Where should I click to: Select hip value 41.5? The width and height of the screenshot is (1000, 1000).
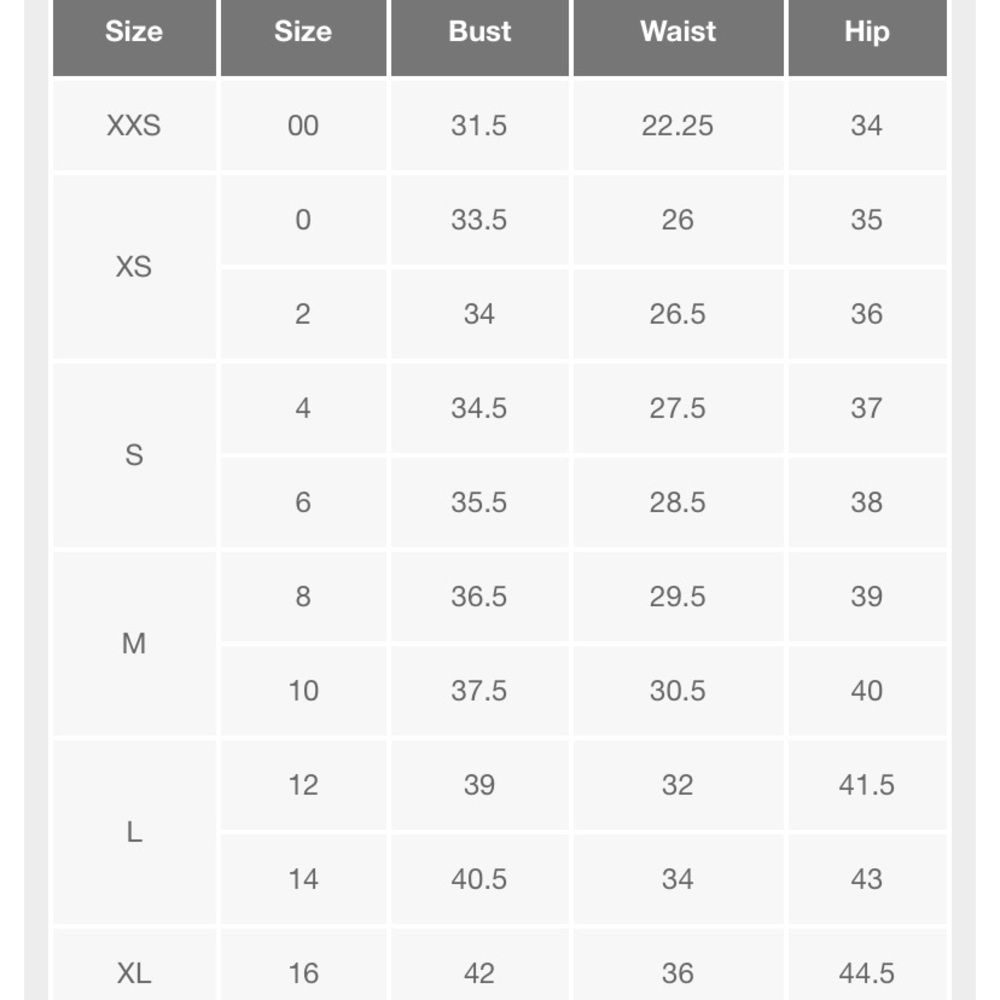[867, 784]
